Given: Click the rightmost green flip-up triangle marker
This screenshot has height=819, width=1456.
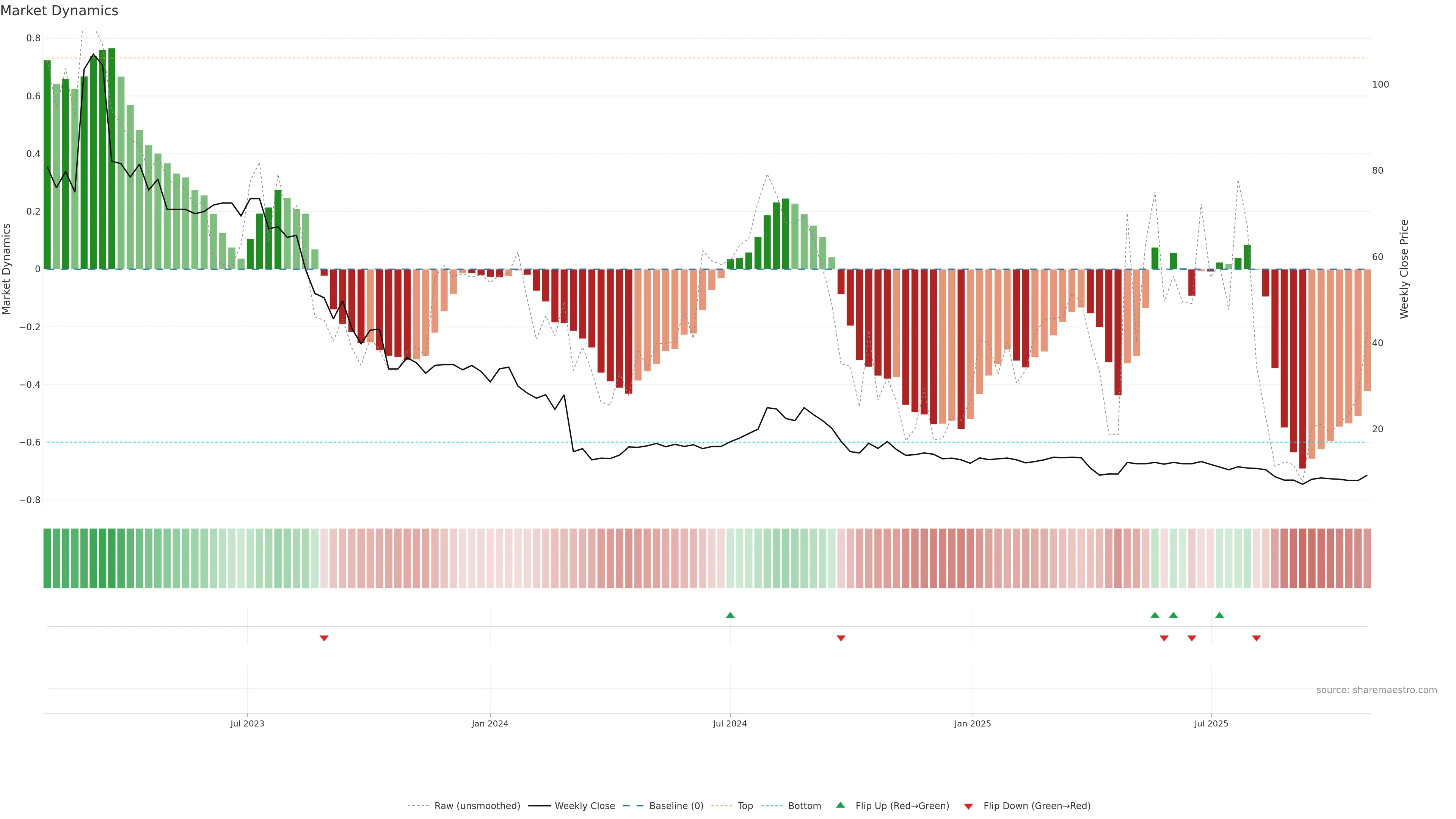Looking at the screenshot, I should [x=1219, y=615].
